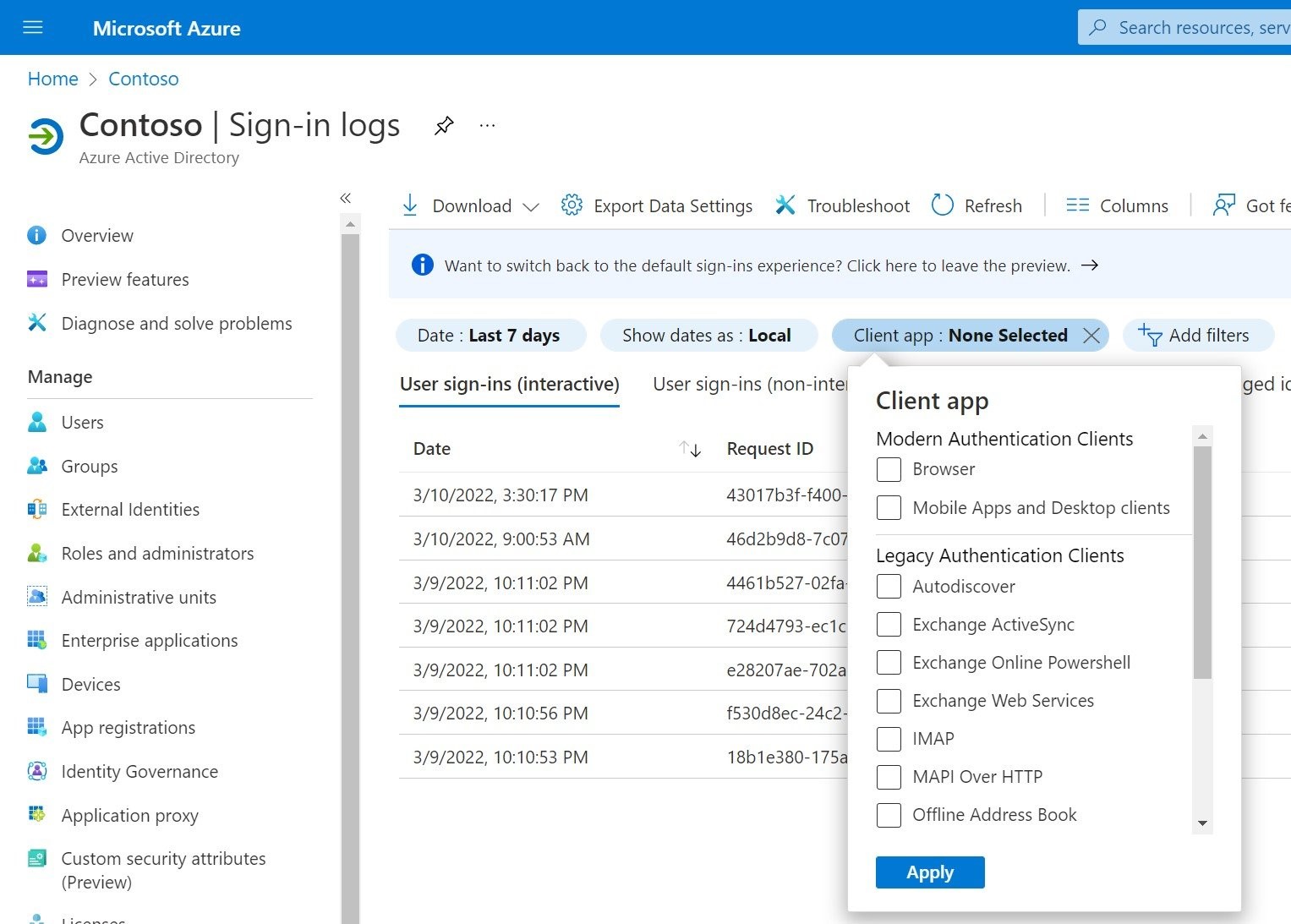
Task: Enable the Browser client filter
Action: pos(888,469)
